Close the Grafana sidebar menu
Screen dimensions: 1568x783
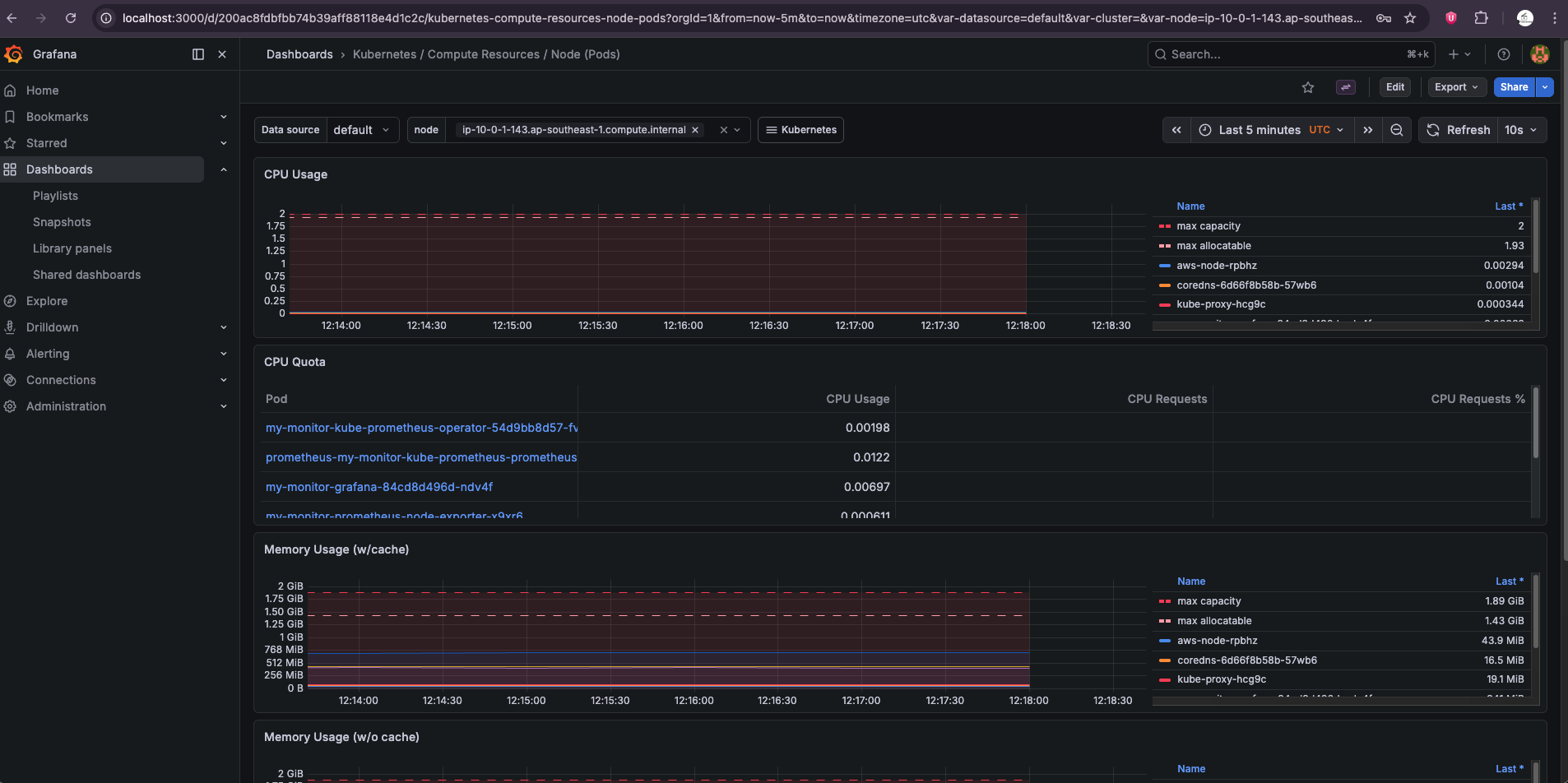(x=222, y=54)
